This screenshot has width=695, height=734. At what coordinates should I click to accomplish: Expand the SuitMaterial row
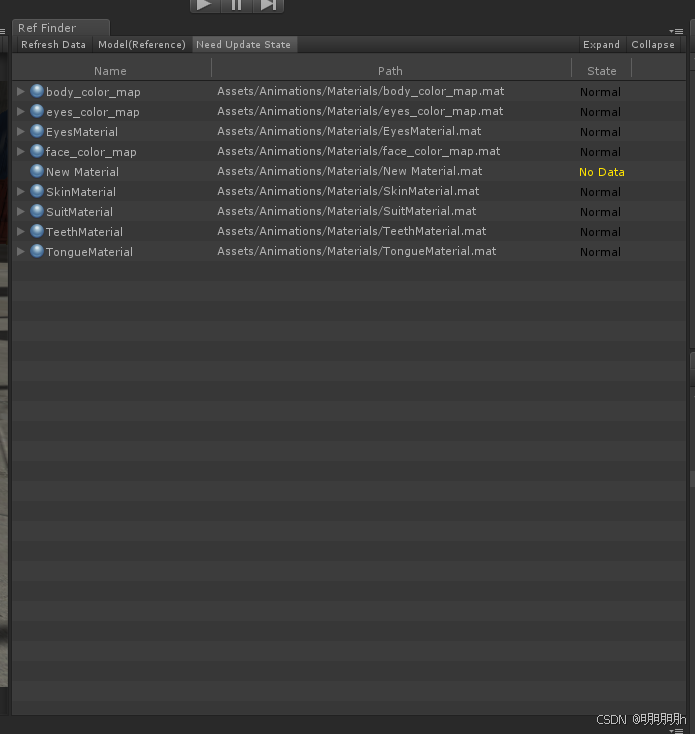tap(21, 212)
